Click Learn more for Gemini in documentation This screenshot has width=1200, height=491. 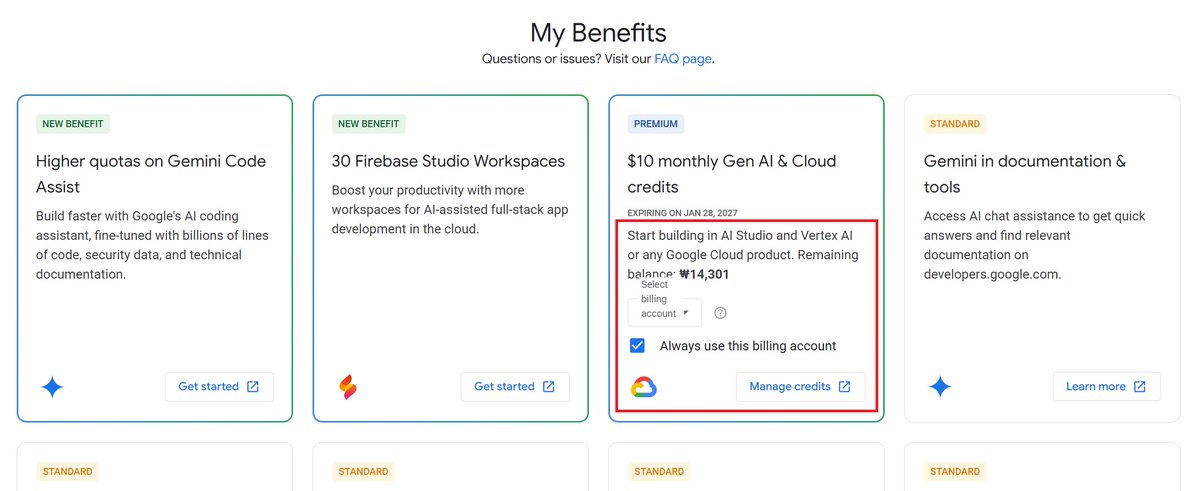(1106, 387)
